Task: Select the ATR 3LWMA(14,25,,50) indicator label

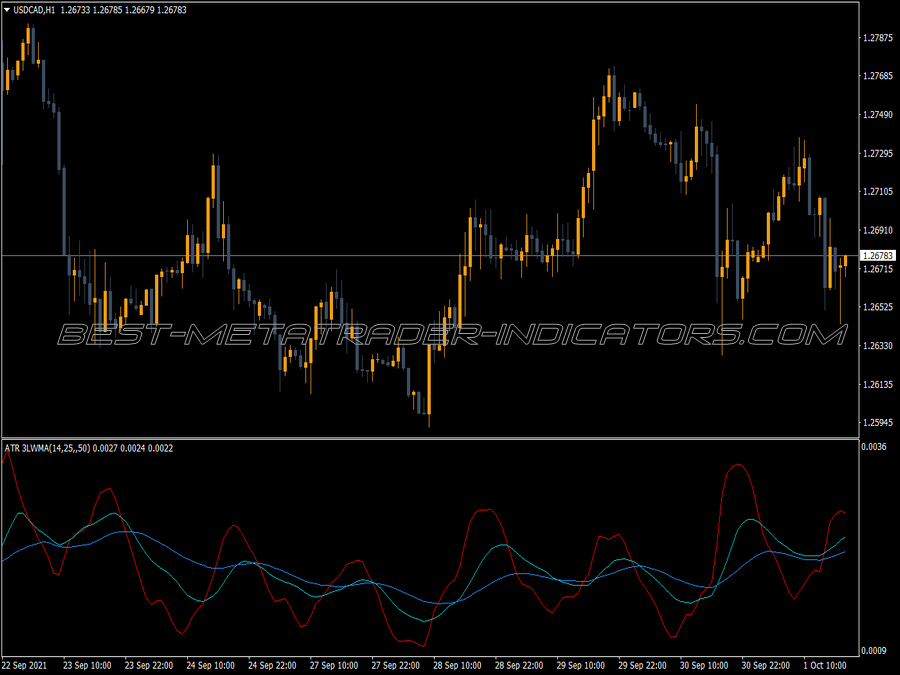Action: click(x=47, y=448)
